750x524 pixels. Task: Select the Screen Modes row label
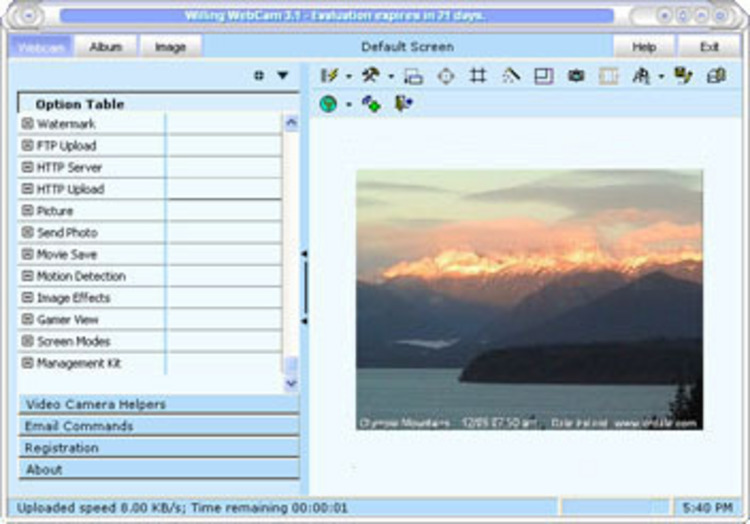(74, 341)
